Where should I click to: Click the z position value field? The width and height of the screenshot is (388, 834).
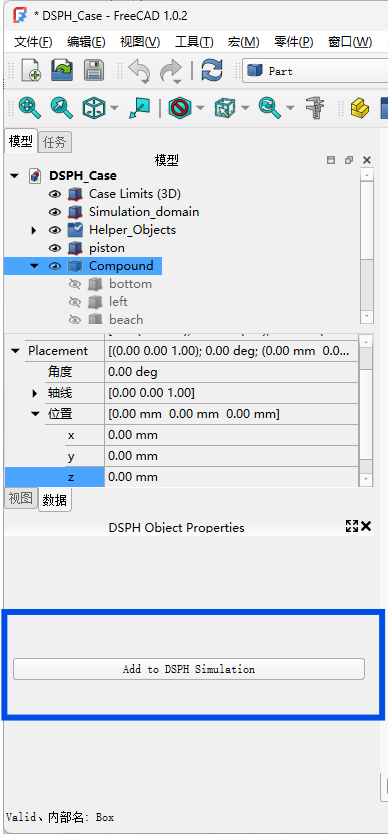click(x=232, y=477)
